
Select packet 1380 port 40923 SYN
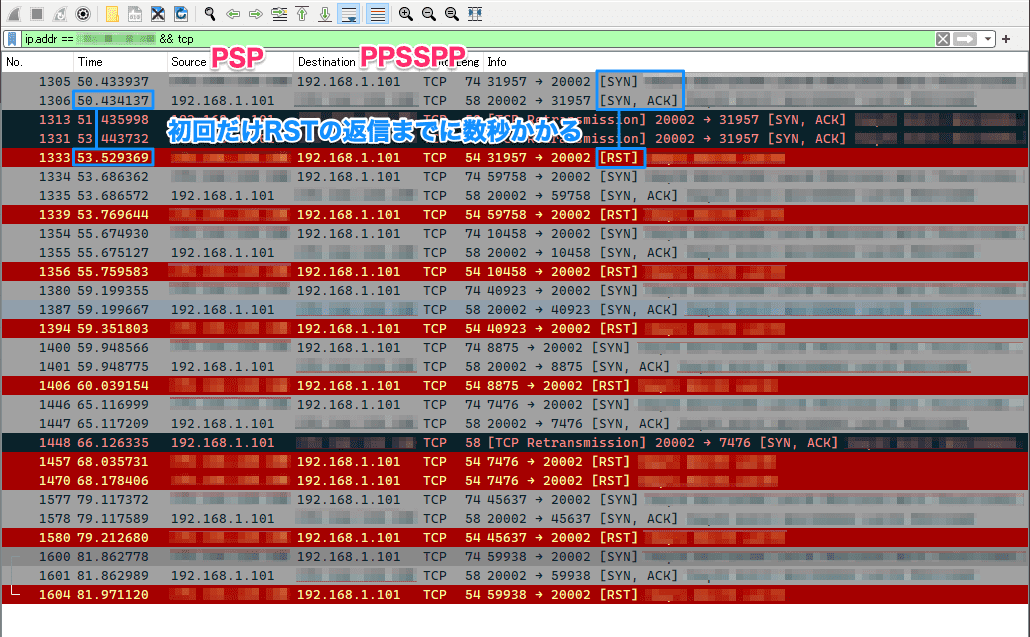coord(515,291)
